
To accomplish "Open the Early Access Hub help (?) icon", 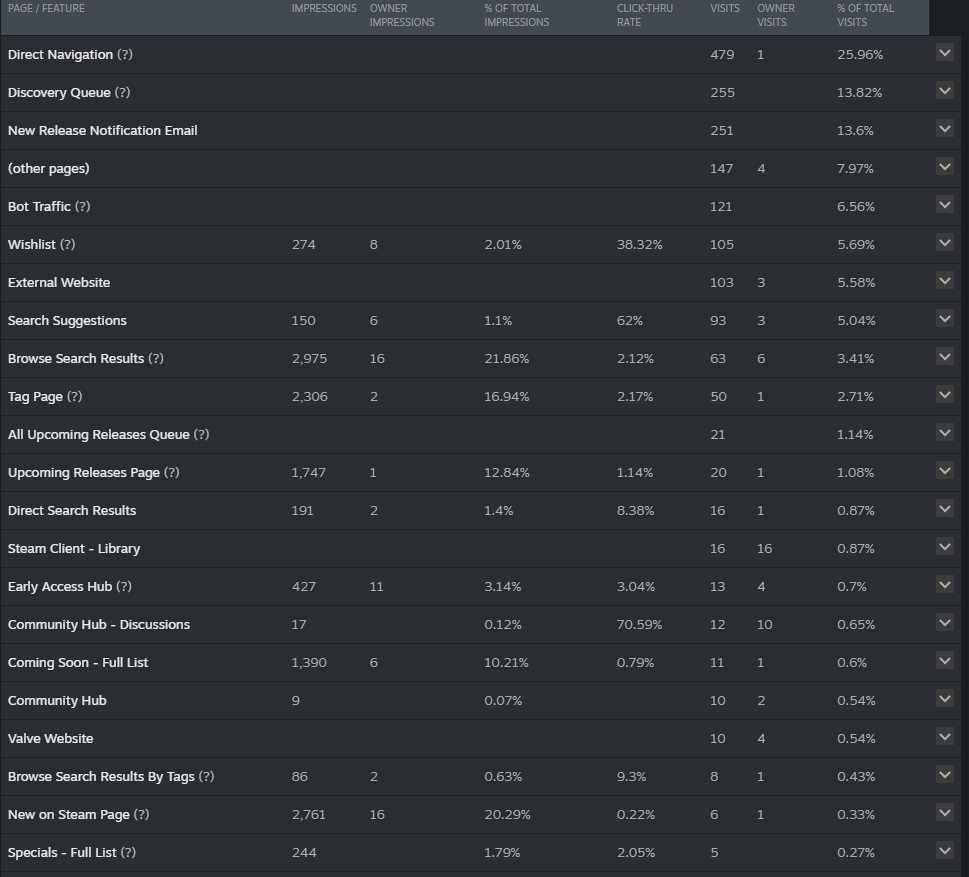I will point(124,587).
